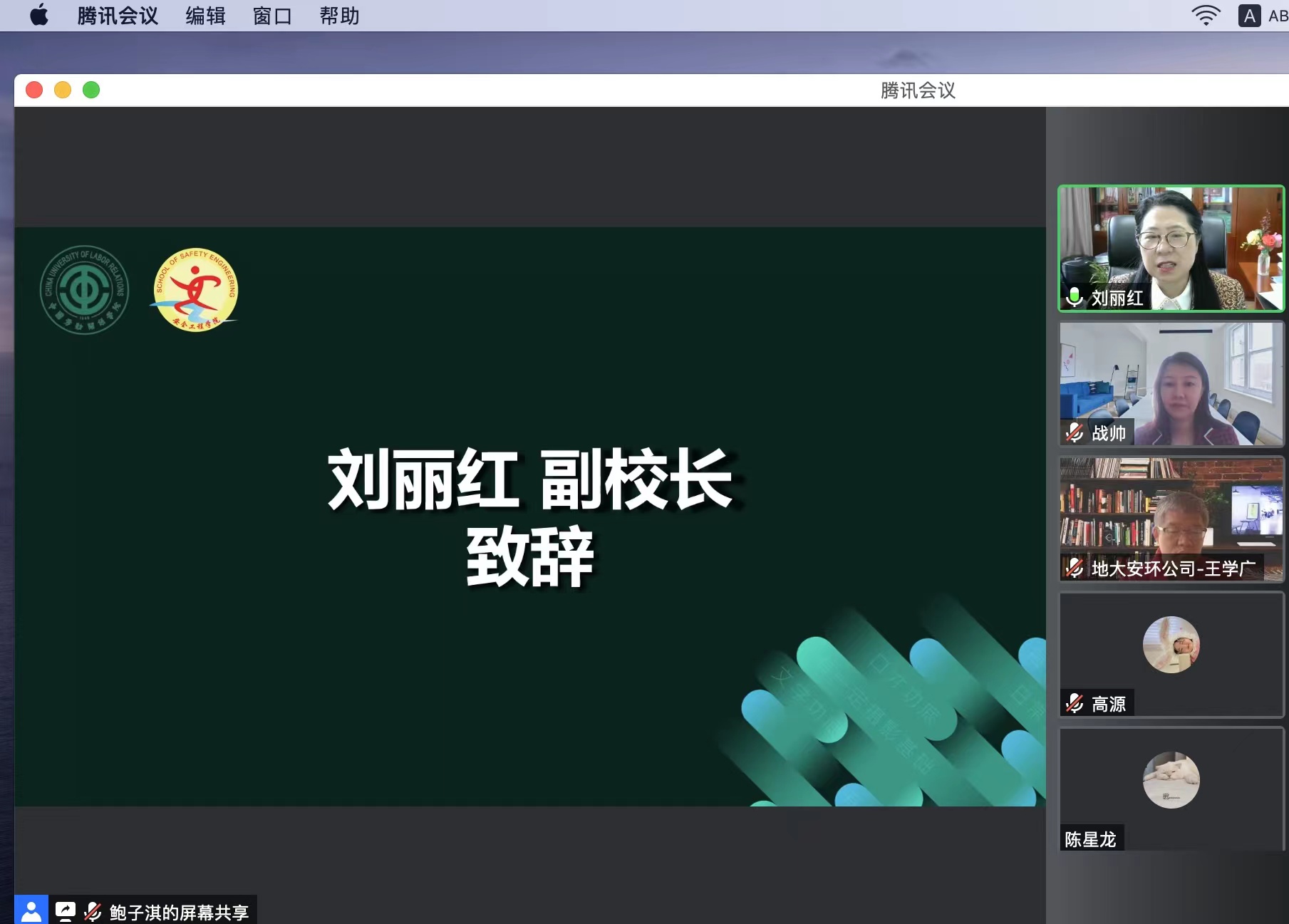Open the 窗口 menu
The width and height of the screenshot is (1289, 924).
point(272,16)
